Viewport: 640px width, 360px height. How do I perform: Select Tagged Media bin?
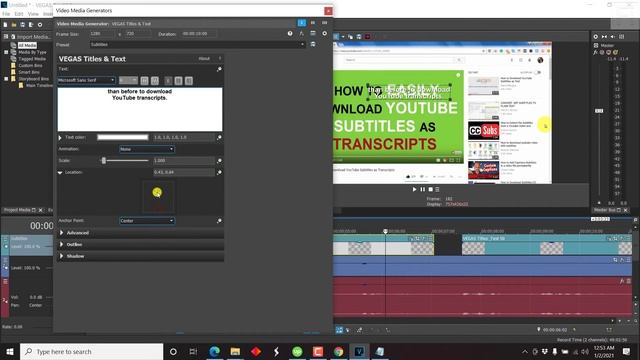(32, 59)
